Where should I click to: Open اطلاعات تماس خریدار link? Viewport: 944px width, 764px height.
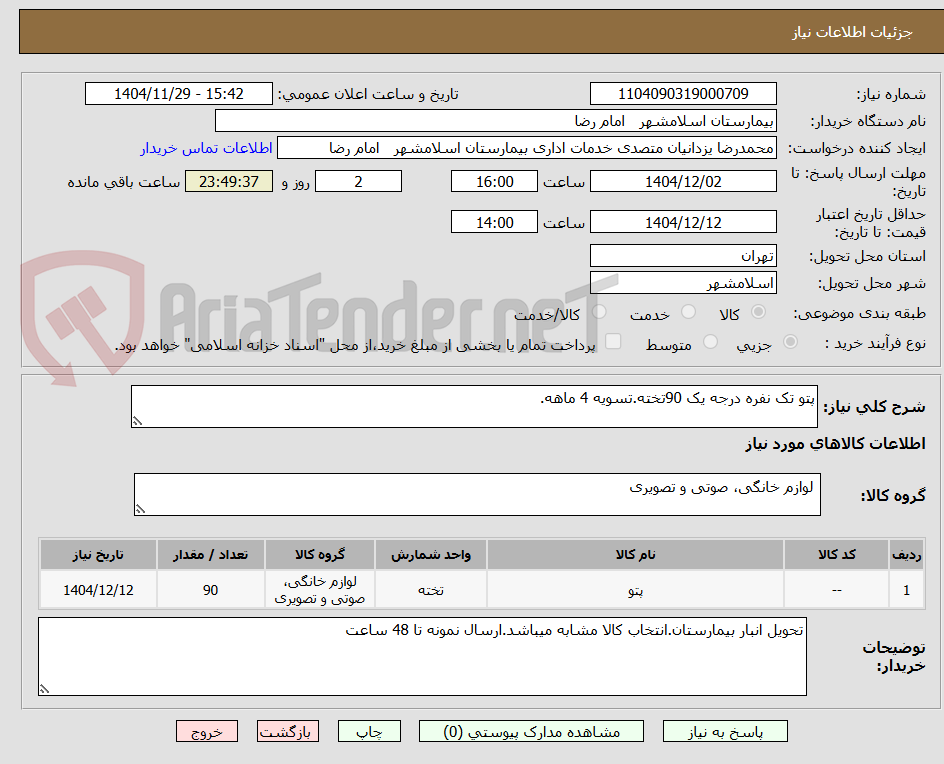pos(206,148)
